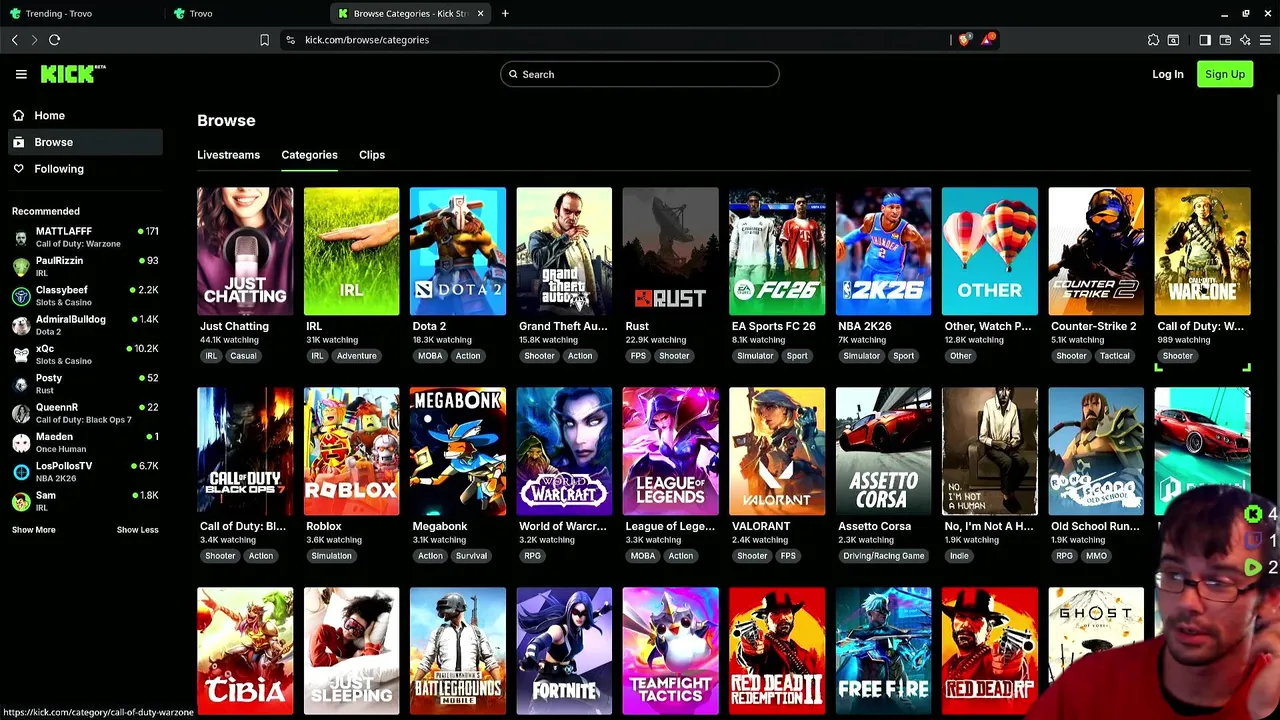Click the address bar URL
This screenshot has height=720, width=1280.
tap(367, 40)
